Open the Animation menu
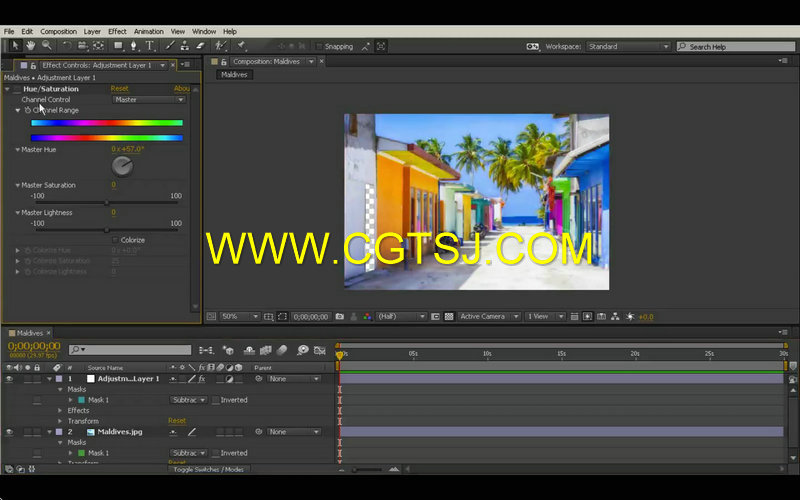The width and height of the screenshot is (800, 500). tap(148, 31)
